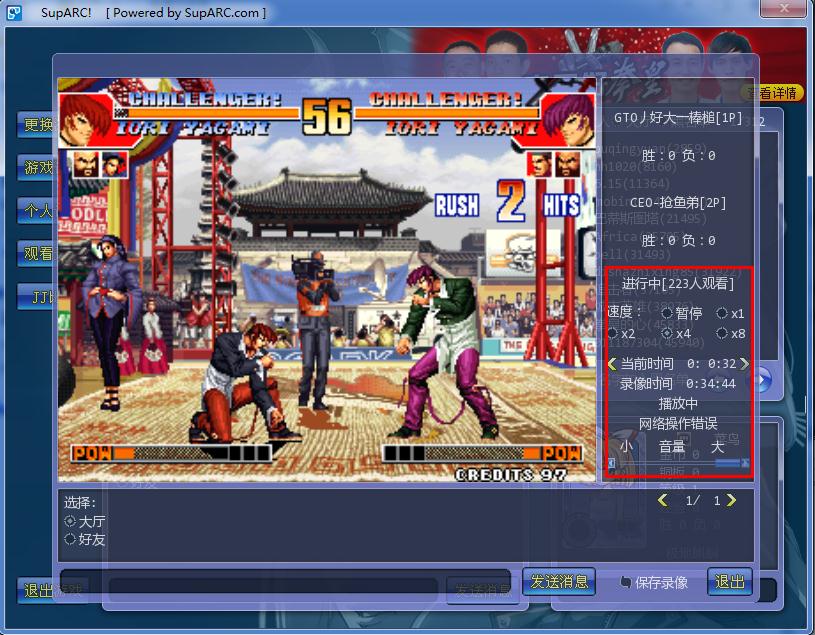Click player name GTO丿好大一棒槌[1P]

[x=678, y=118]
